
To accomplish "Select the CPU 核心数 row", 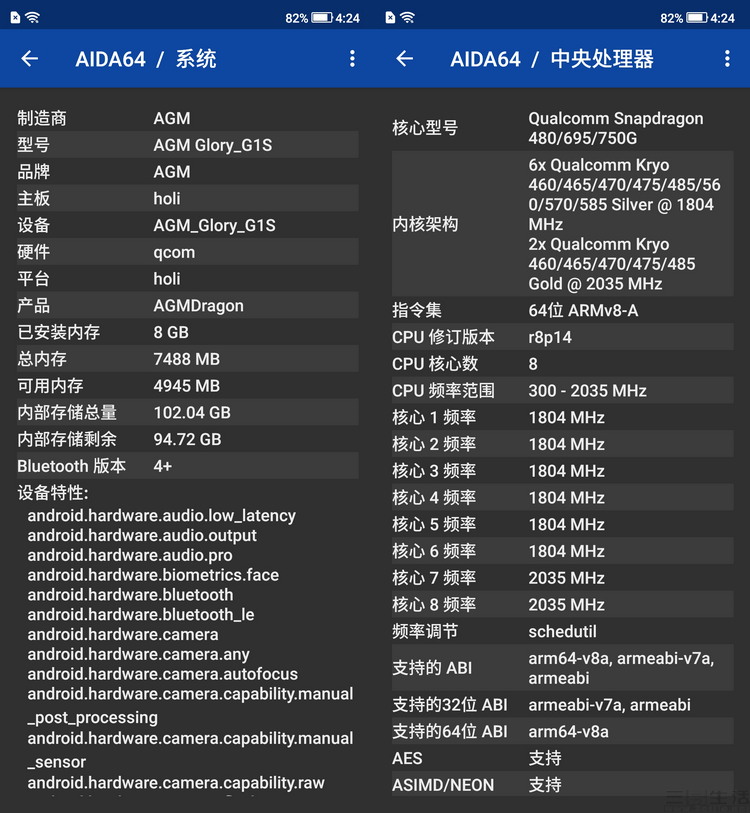I will (x=563, y=364).
